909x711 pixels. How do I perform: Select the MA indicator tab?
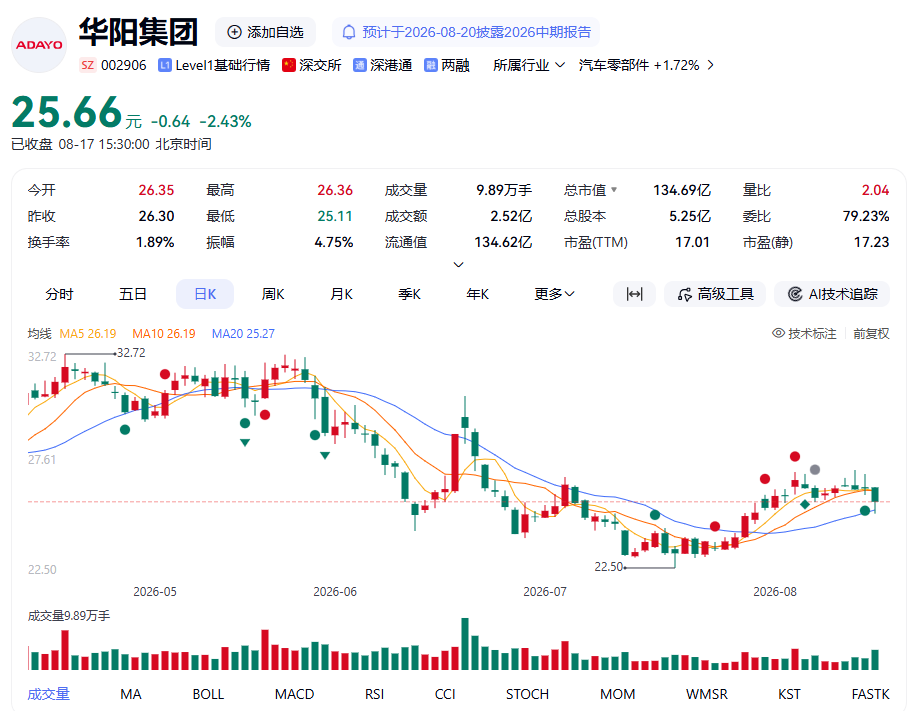[x=131, y=694]
